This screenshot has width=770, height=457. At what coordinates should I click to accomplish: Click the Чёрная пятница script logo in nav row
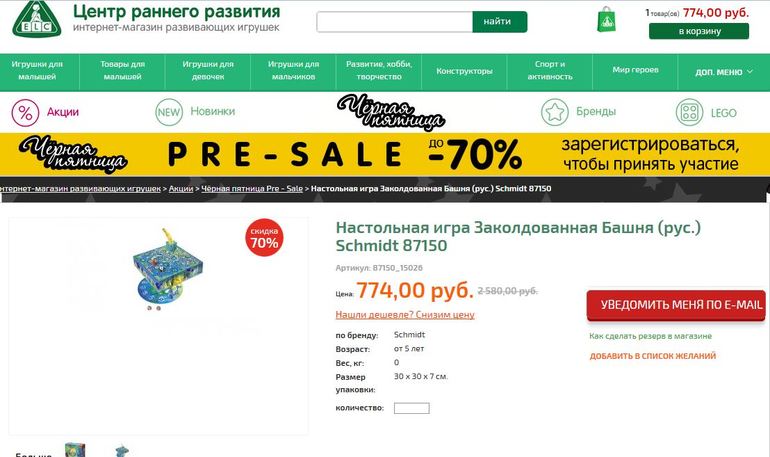(x=391, y=112)
